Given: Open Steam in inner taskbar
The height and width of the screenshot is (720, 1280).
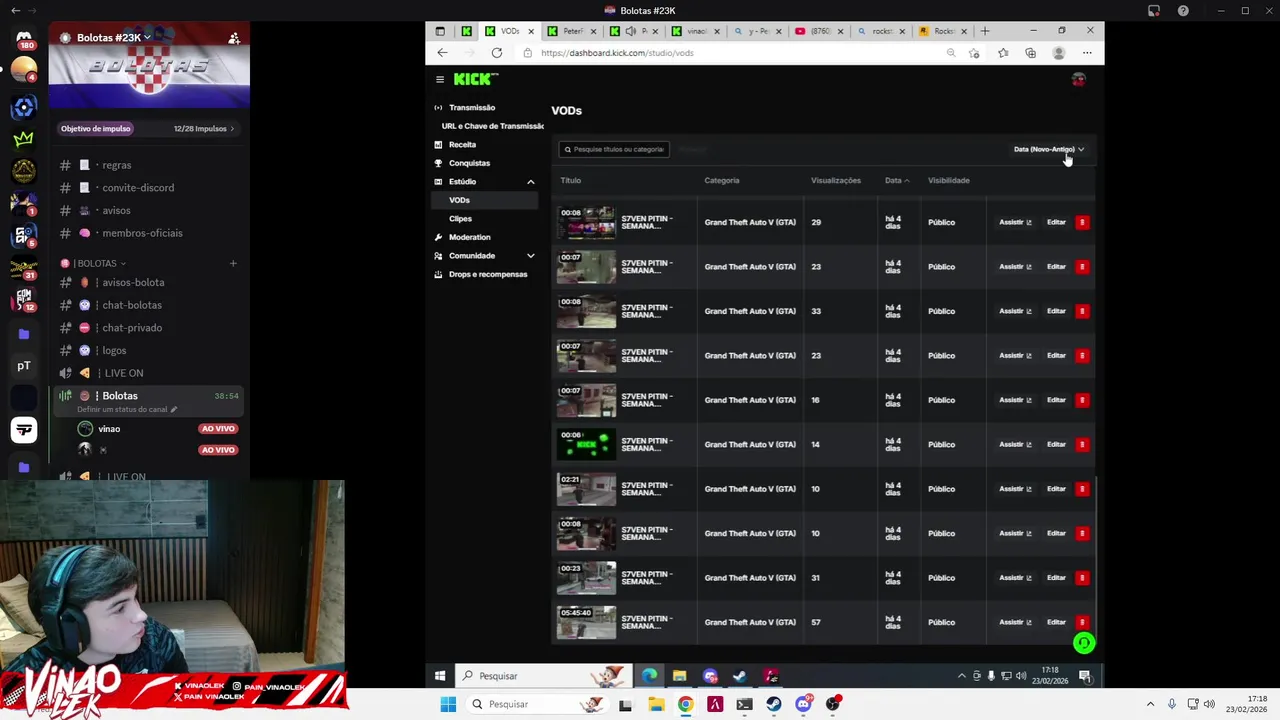Looking at the screenshot, I should pyautogui.click(x=740, y=676).
